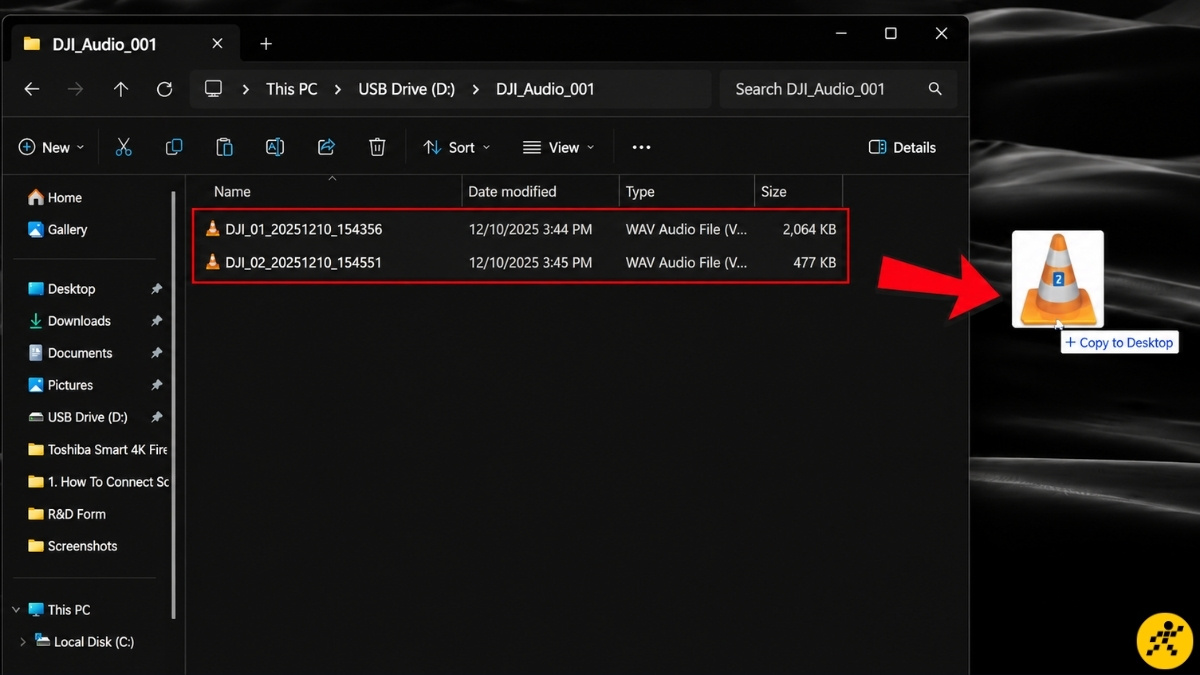Collapse the This PC tree node
The width and height of the screenshot is (1200, 675).
[x=16, y=610]
